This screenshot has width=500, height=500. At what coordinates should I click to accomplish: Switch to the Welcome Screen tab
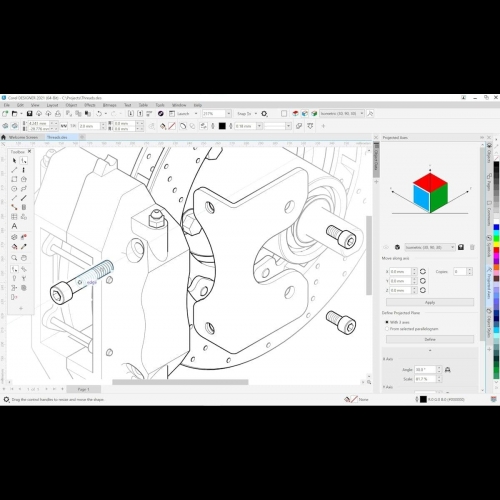tap(23, 137)
